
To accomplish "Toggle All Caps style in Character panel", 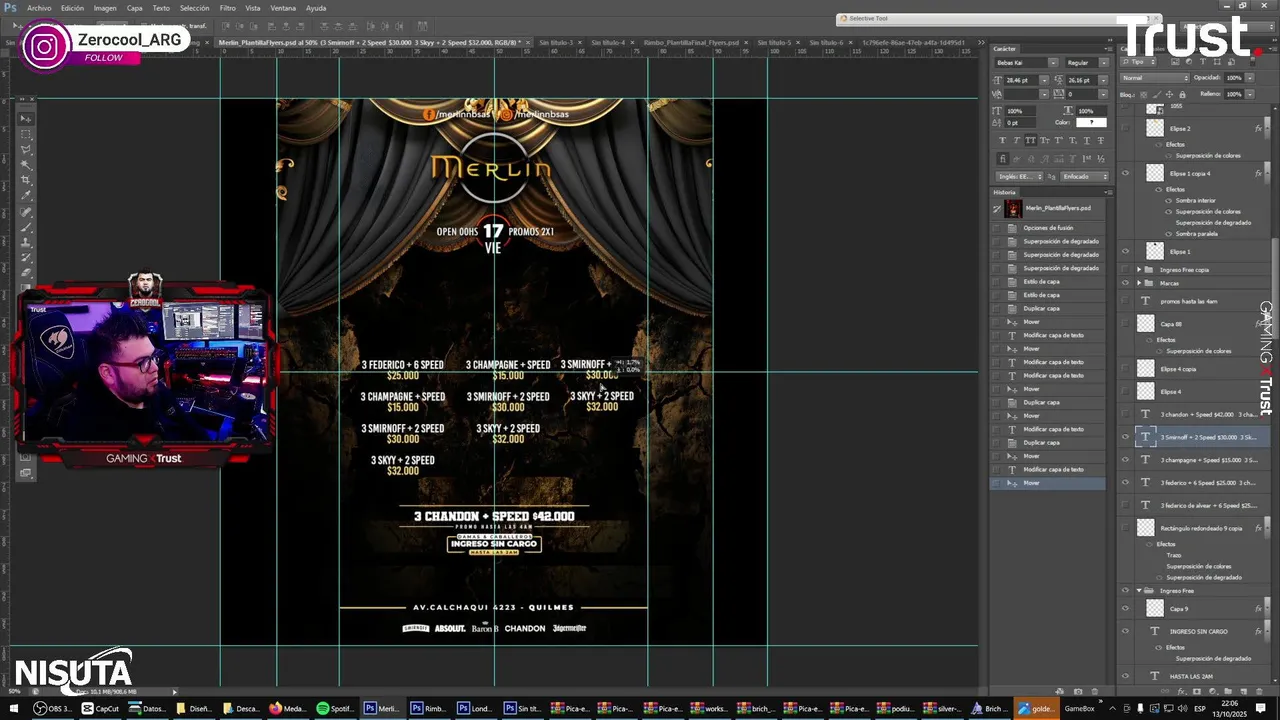I will tap(1031, 140).
